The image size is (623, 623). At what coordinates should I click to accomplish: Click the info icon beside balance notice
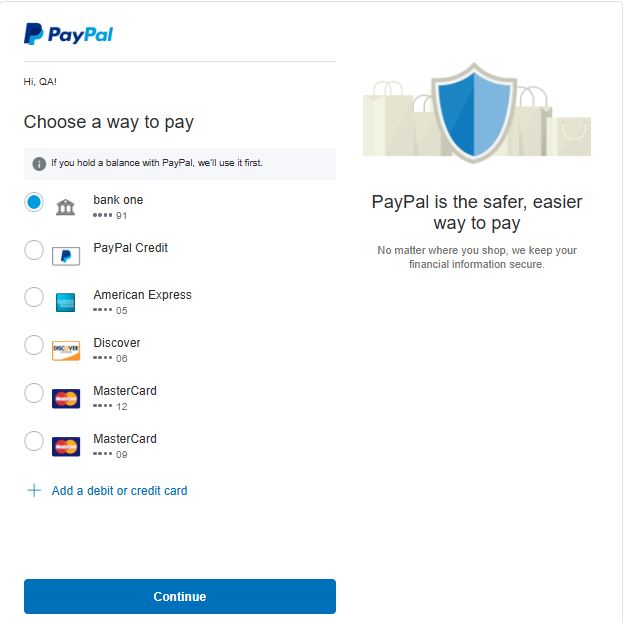(x=39, y=163)
